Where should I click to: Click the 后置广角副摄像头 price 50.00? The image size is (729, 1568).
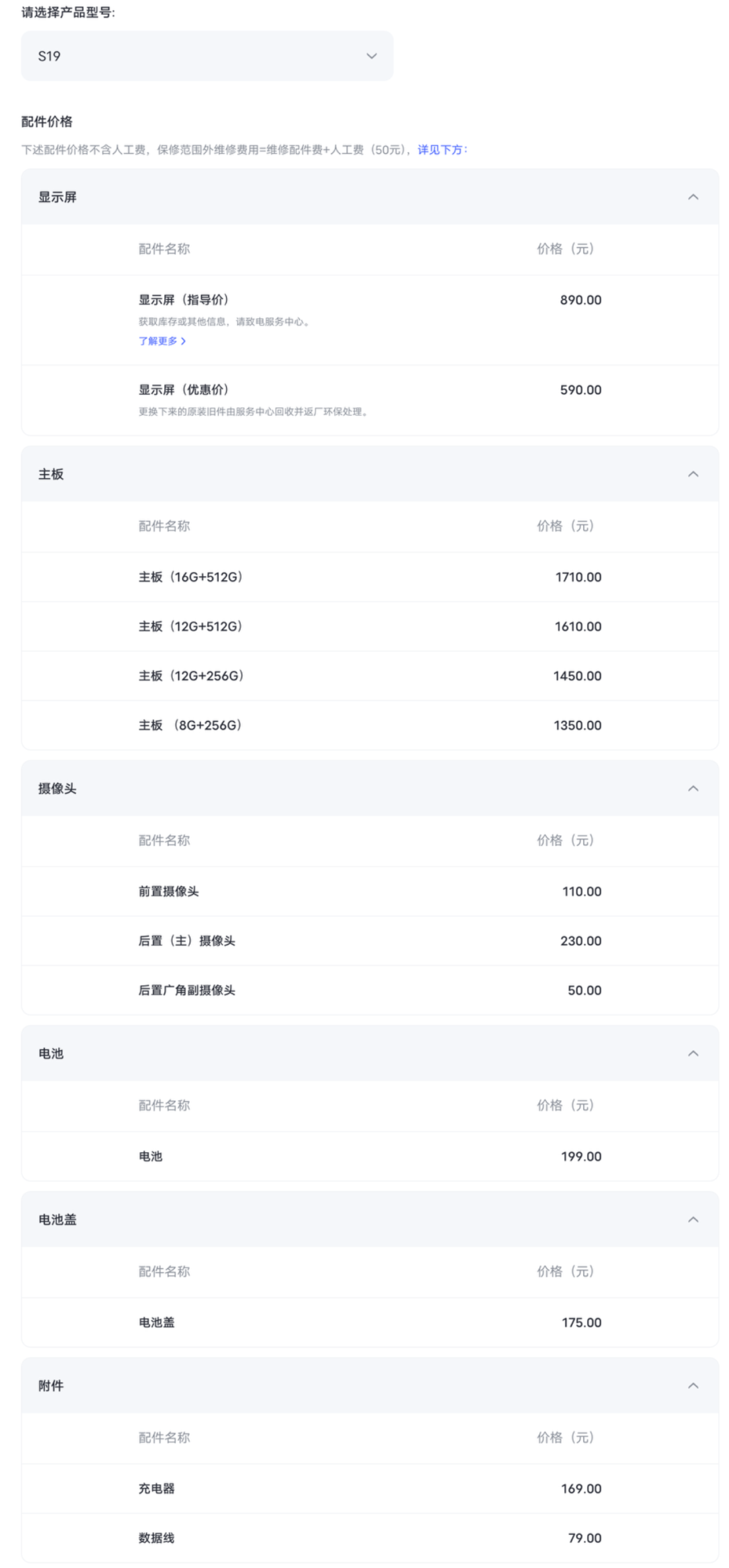[x=584, y=991]
